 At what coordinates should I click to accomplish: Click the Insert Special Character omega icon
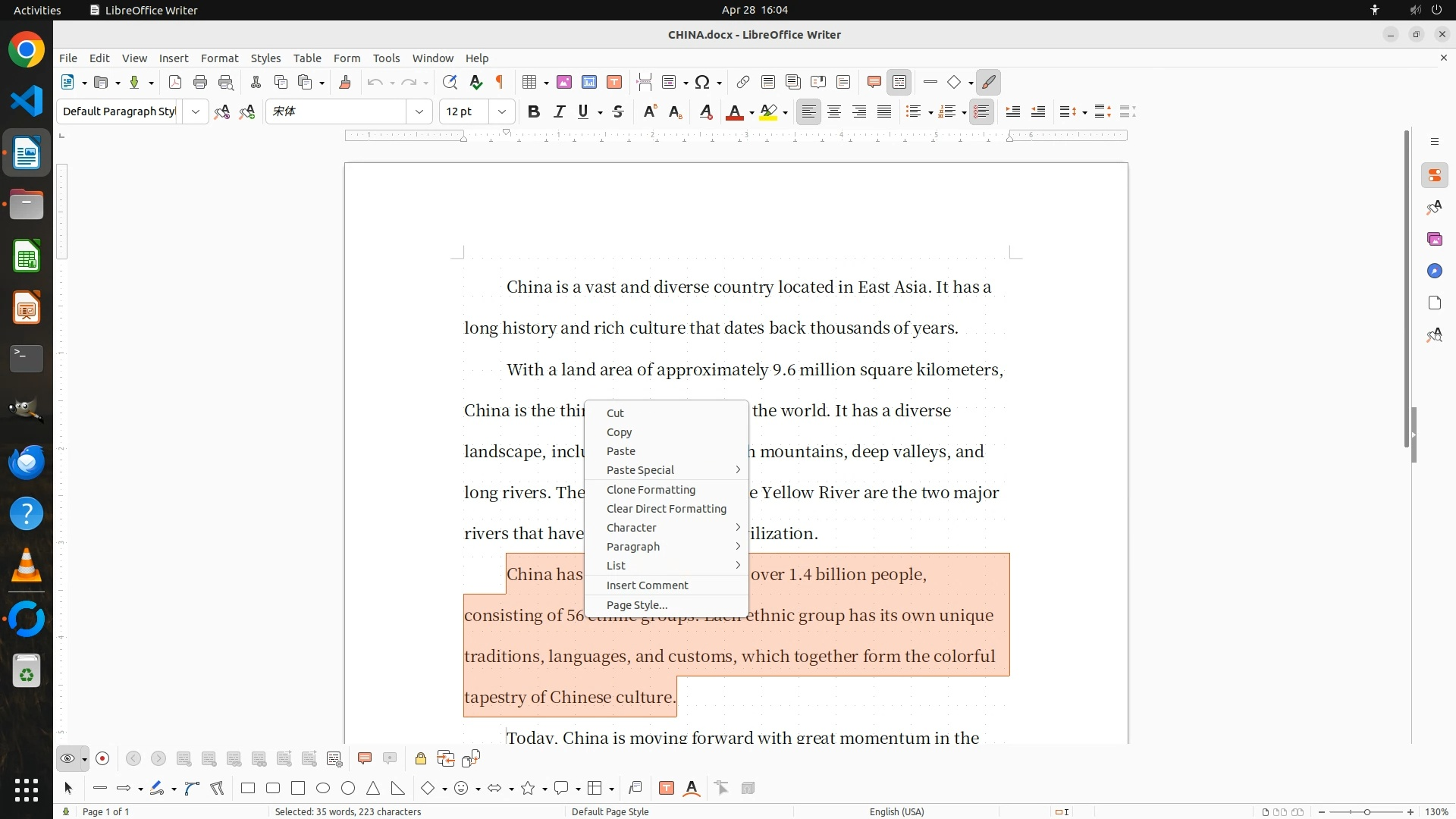(x=702, y=82)
